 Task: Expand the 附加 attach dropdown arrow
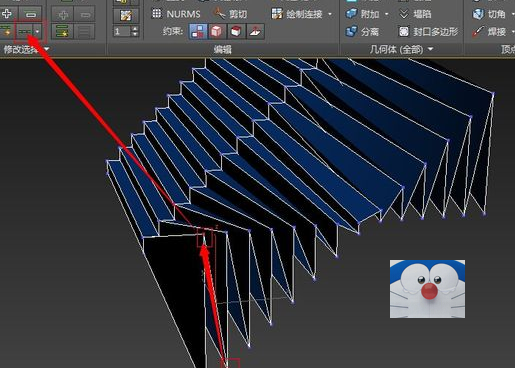pos(387,14)
